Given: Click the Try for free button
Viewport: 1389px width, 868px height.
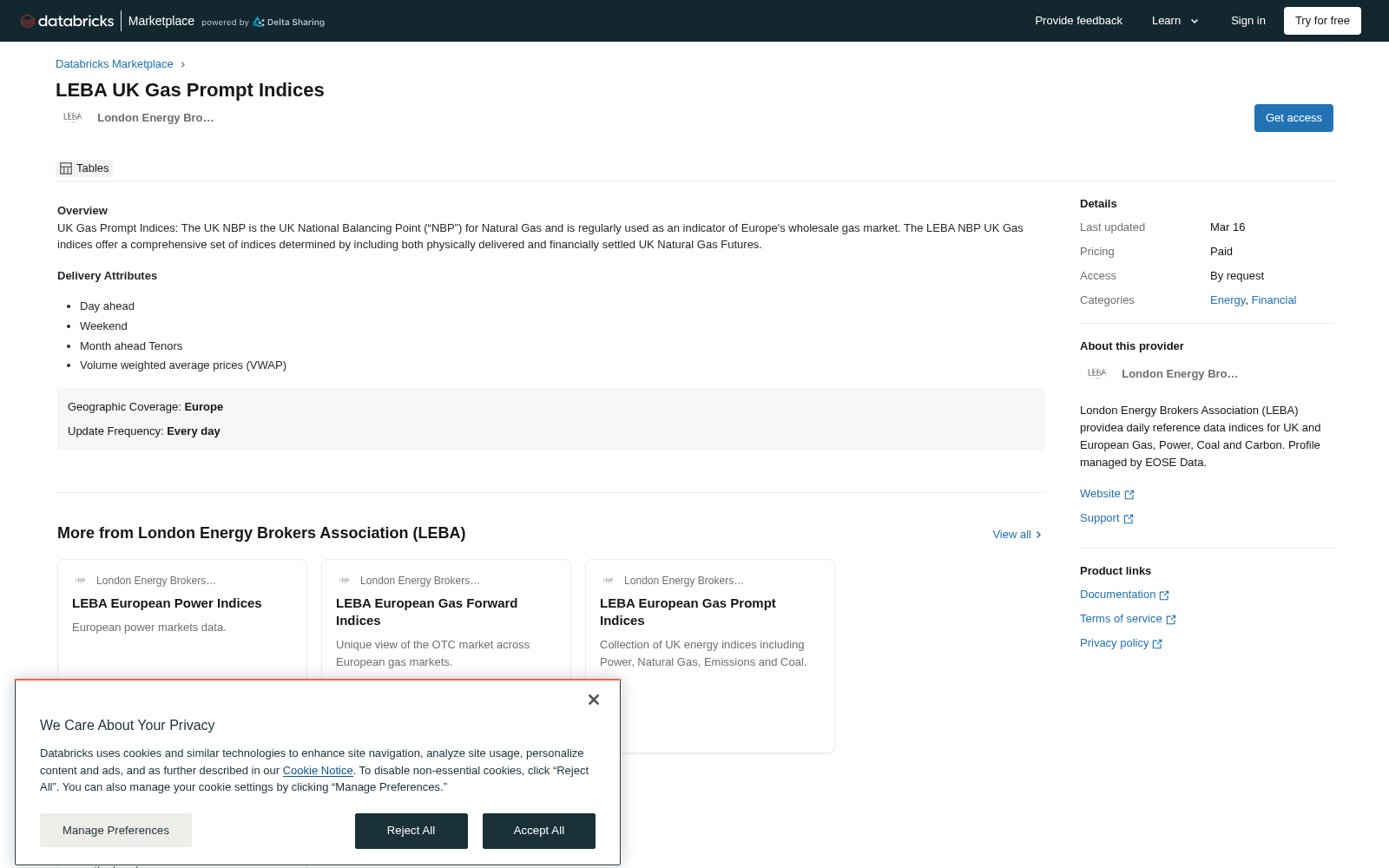Looking at the screenshot, I should [1322, 21].
